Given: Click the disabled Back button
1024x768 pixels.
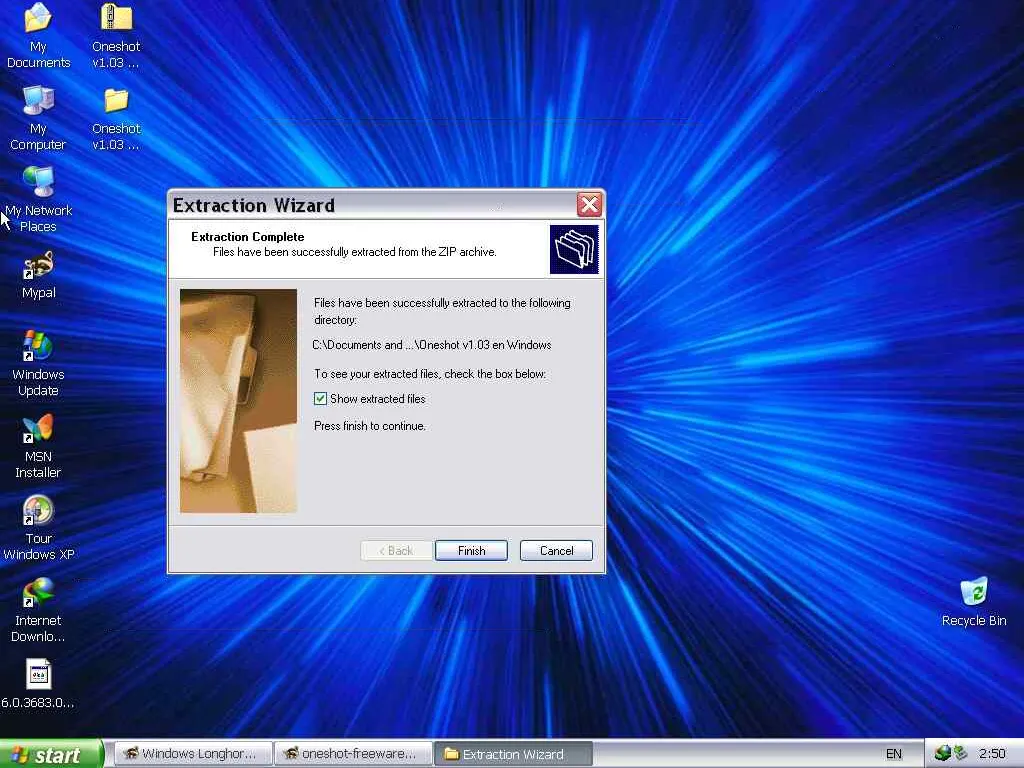Looking at the screenshot, I should pyautogui.click(x=396, y=551).
